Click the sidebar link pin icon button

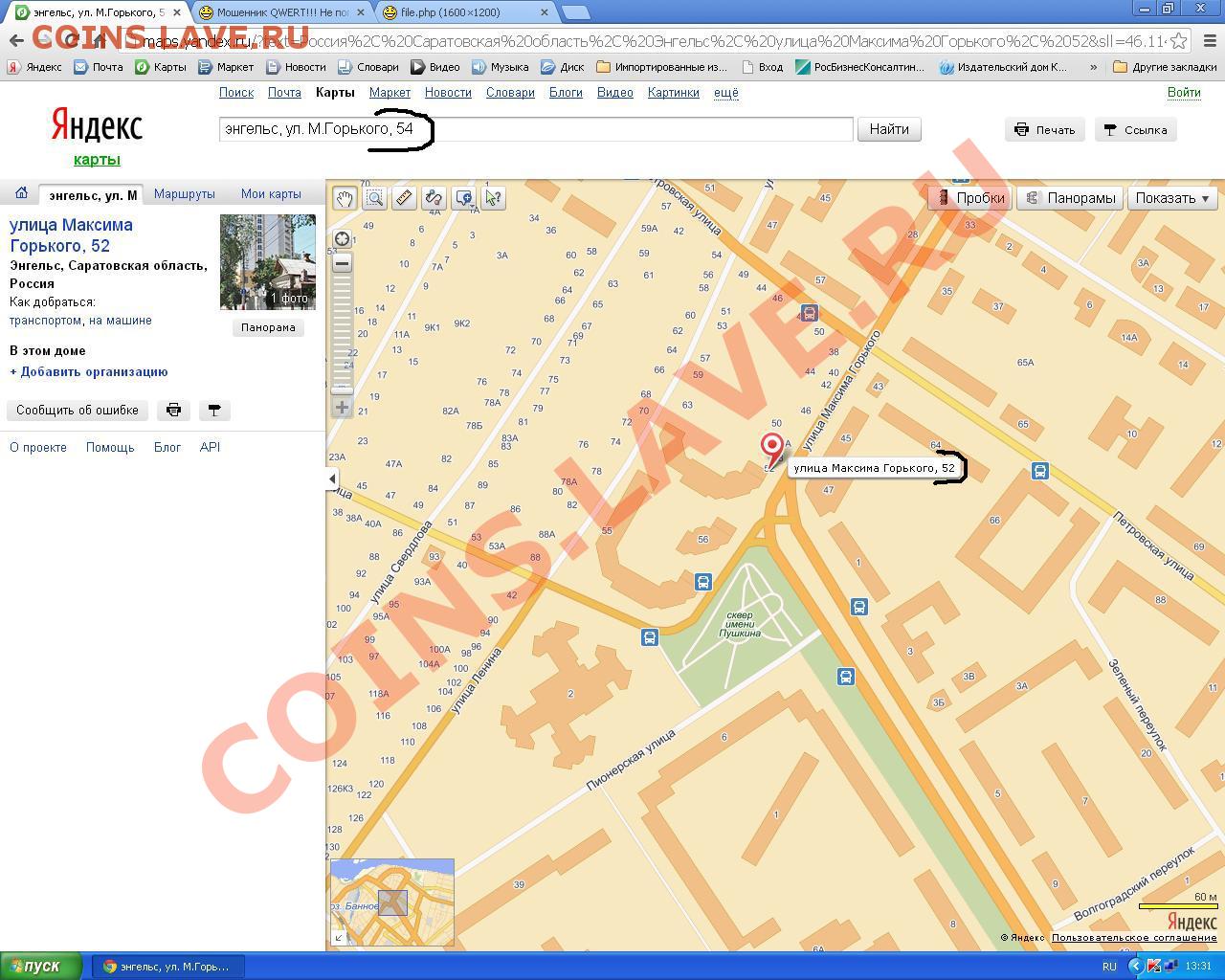coord(214,411)
